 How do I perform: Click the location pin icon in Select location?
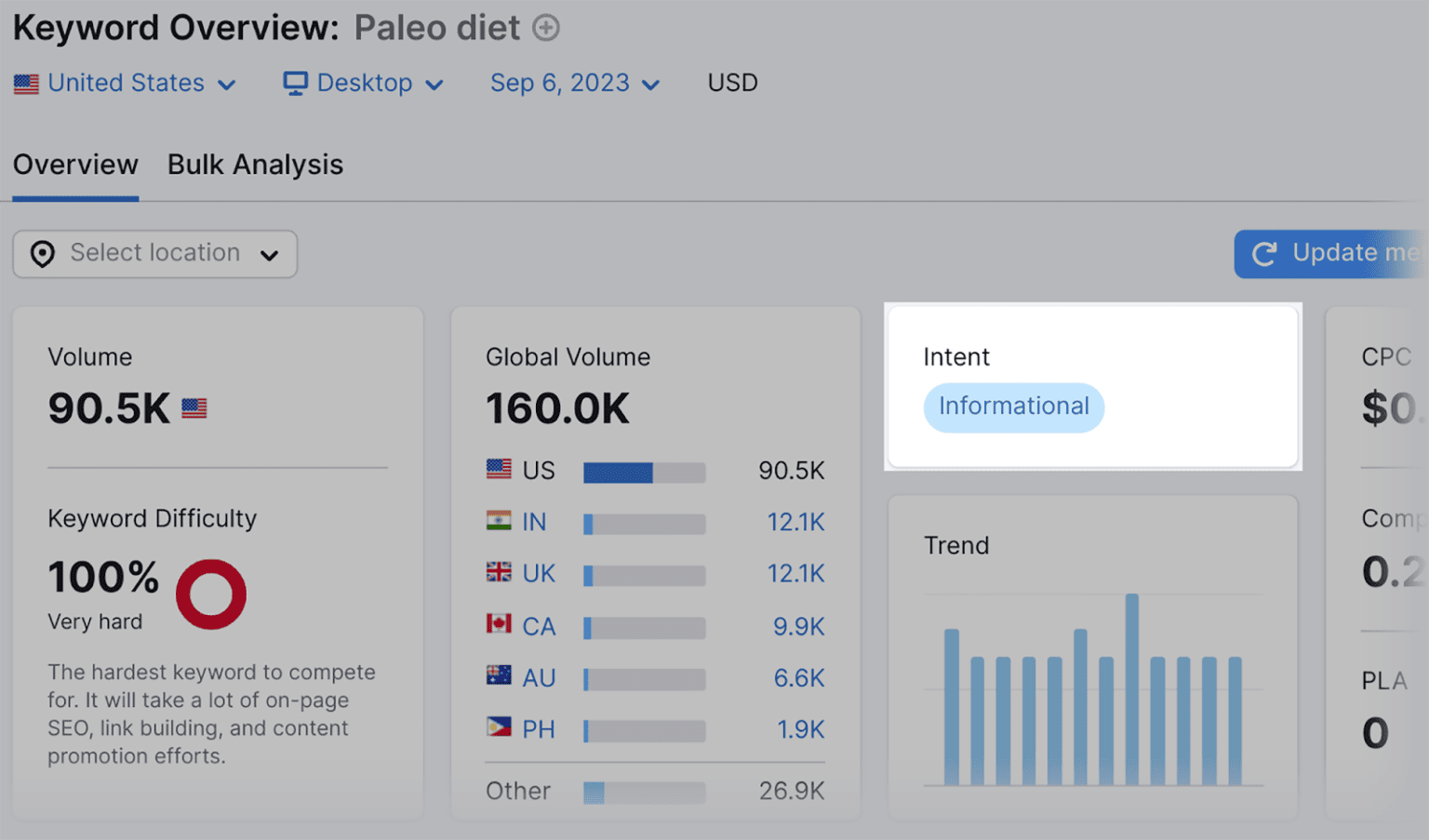(x=43, y=253)
